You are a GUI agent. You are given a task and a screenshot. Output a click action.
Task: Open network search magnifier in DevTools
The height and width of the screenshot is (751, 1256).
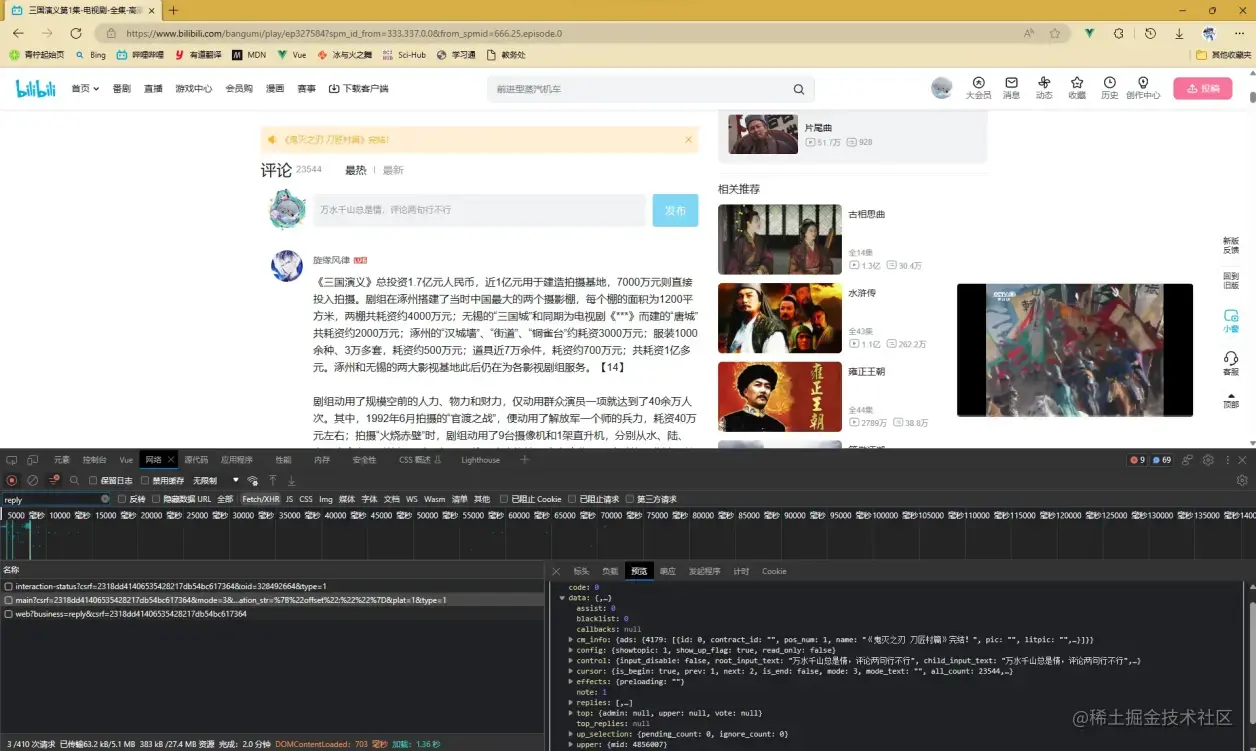pos(75,480)
